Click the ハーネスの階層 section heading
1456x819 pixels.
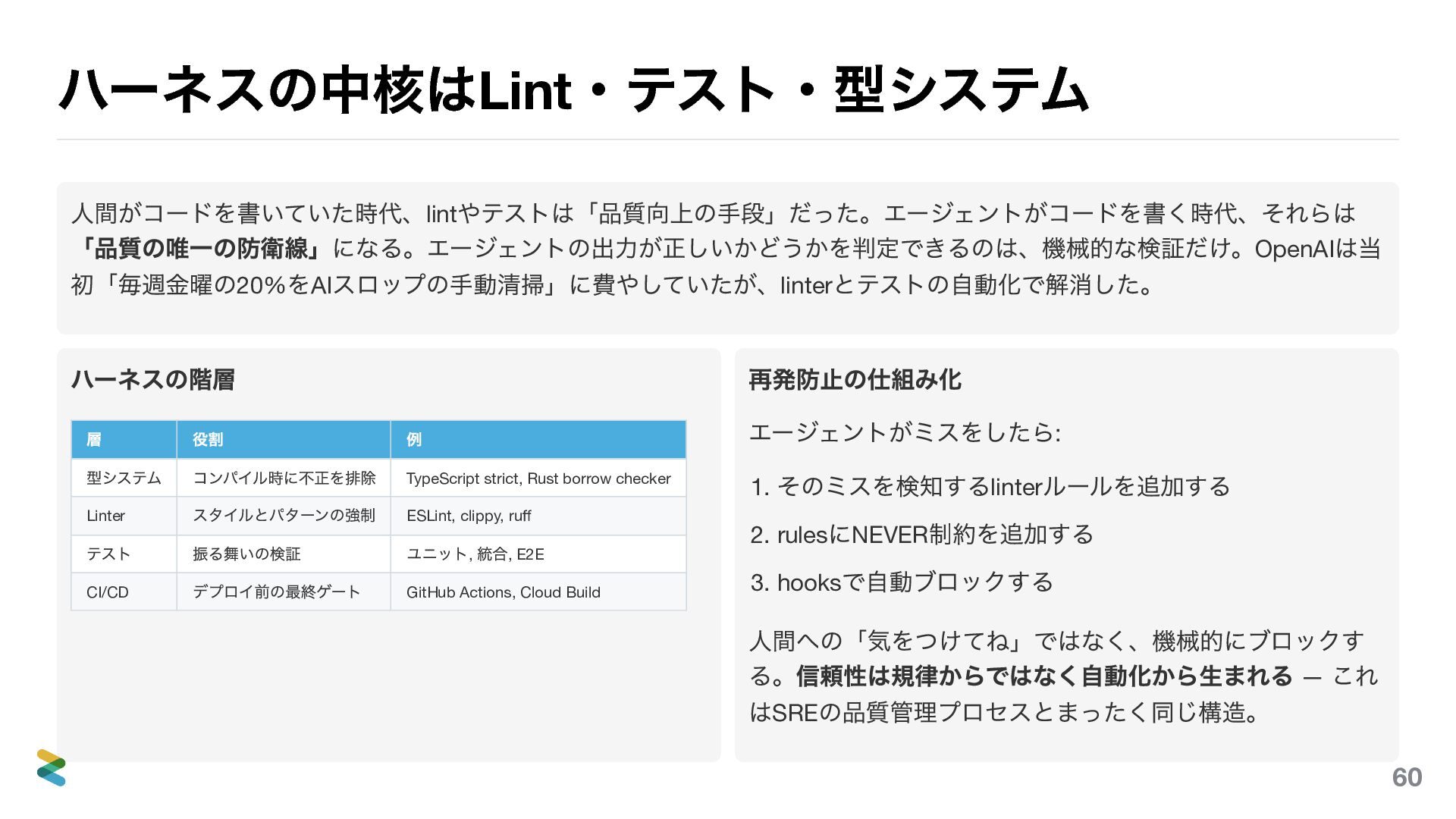coord(152,379)
